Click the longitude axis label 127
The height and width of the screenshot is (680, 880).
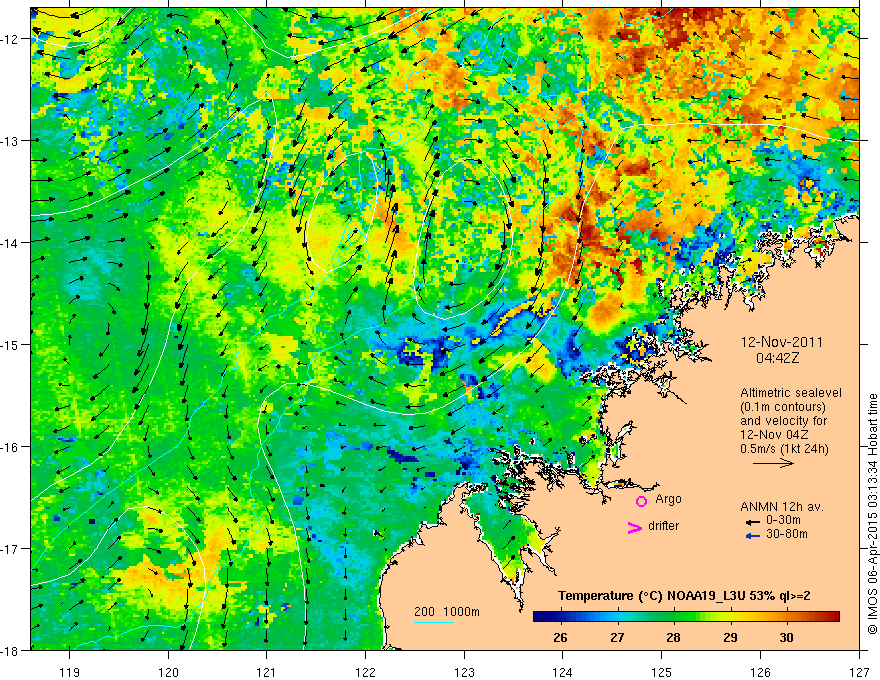click(859, 672)
